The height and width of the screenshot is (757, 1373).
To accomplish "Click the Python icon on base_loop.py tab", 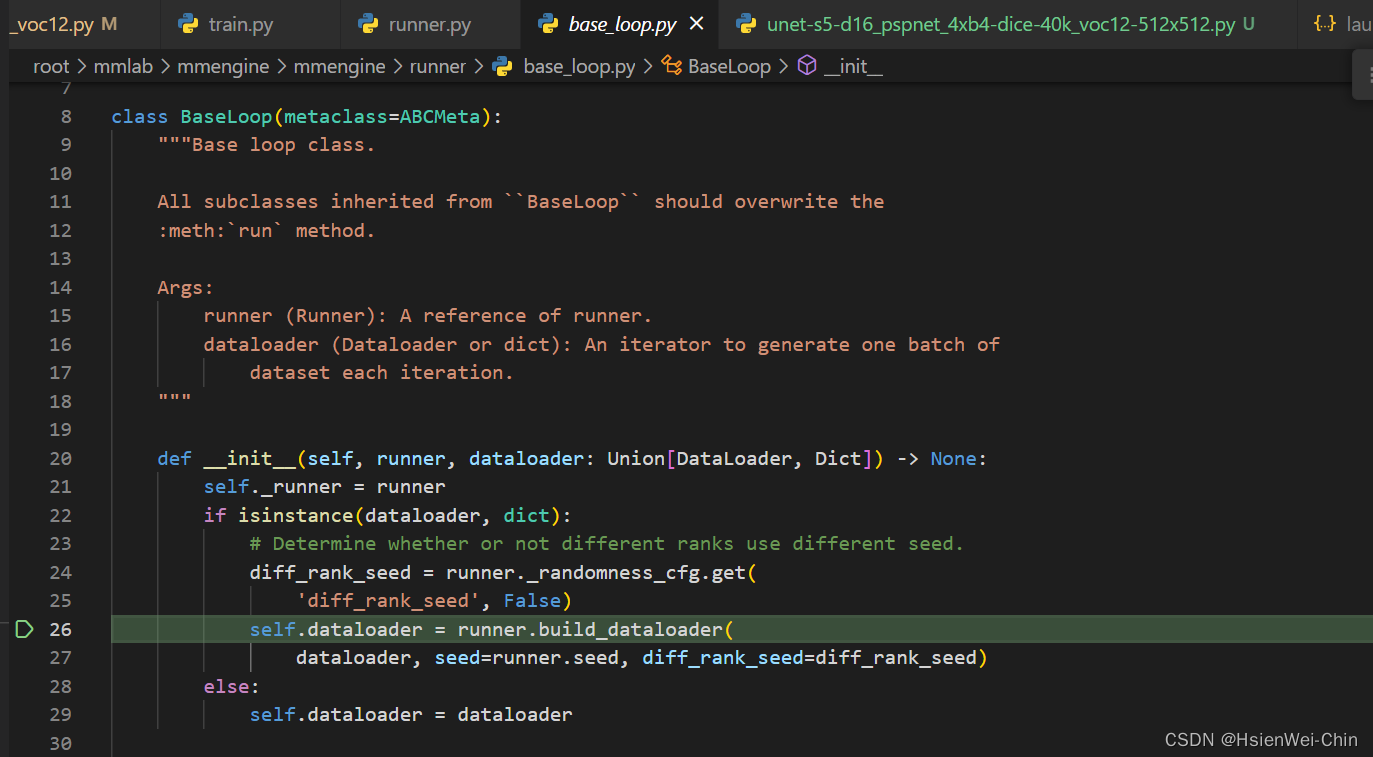I will point(548,24).
